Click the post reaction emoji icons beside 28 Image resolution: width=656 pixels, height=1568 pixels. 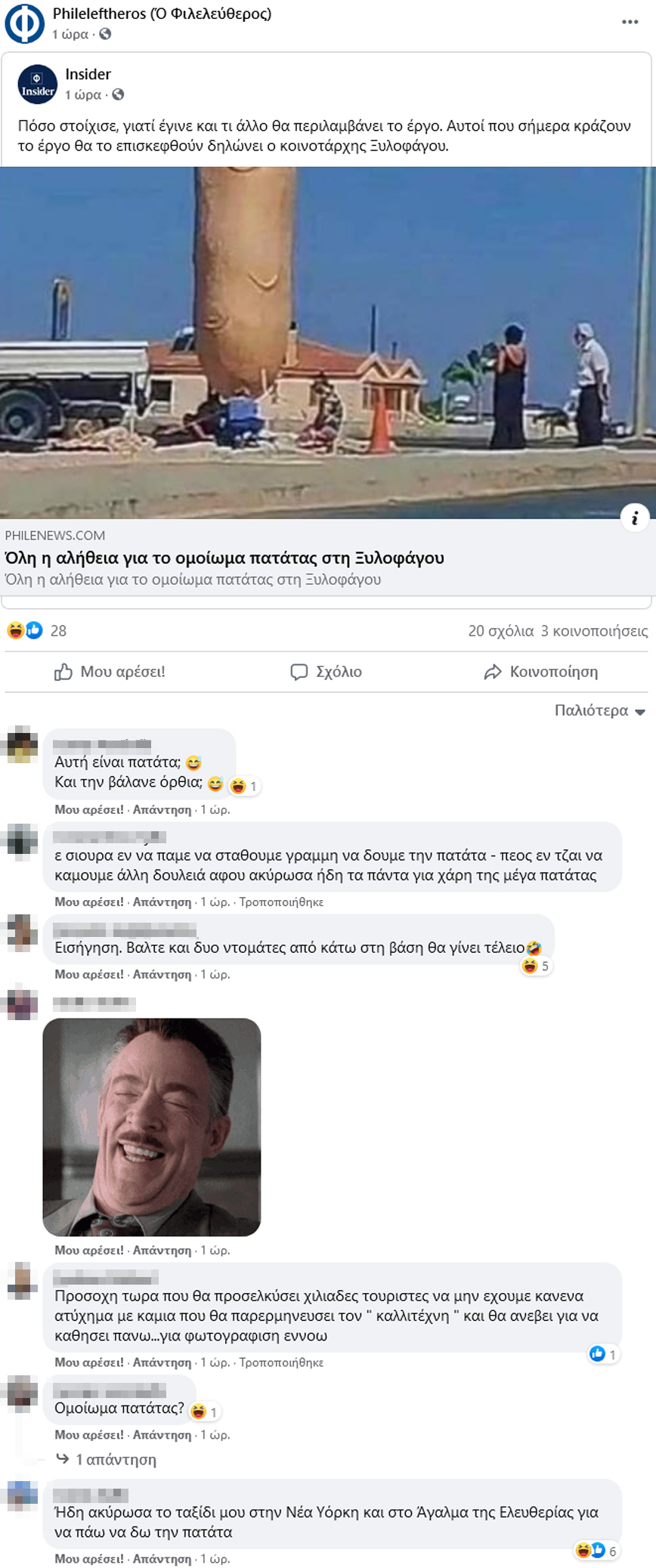(x=25, y=630)
